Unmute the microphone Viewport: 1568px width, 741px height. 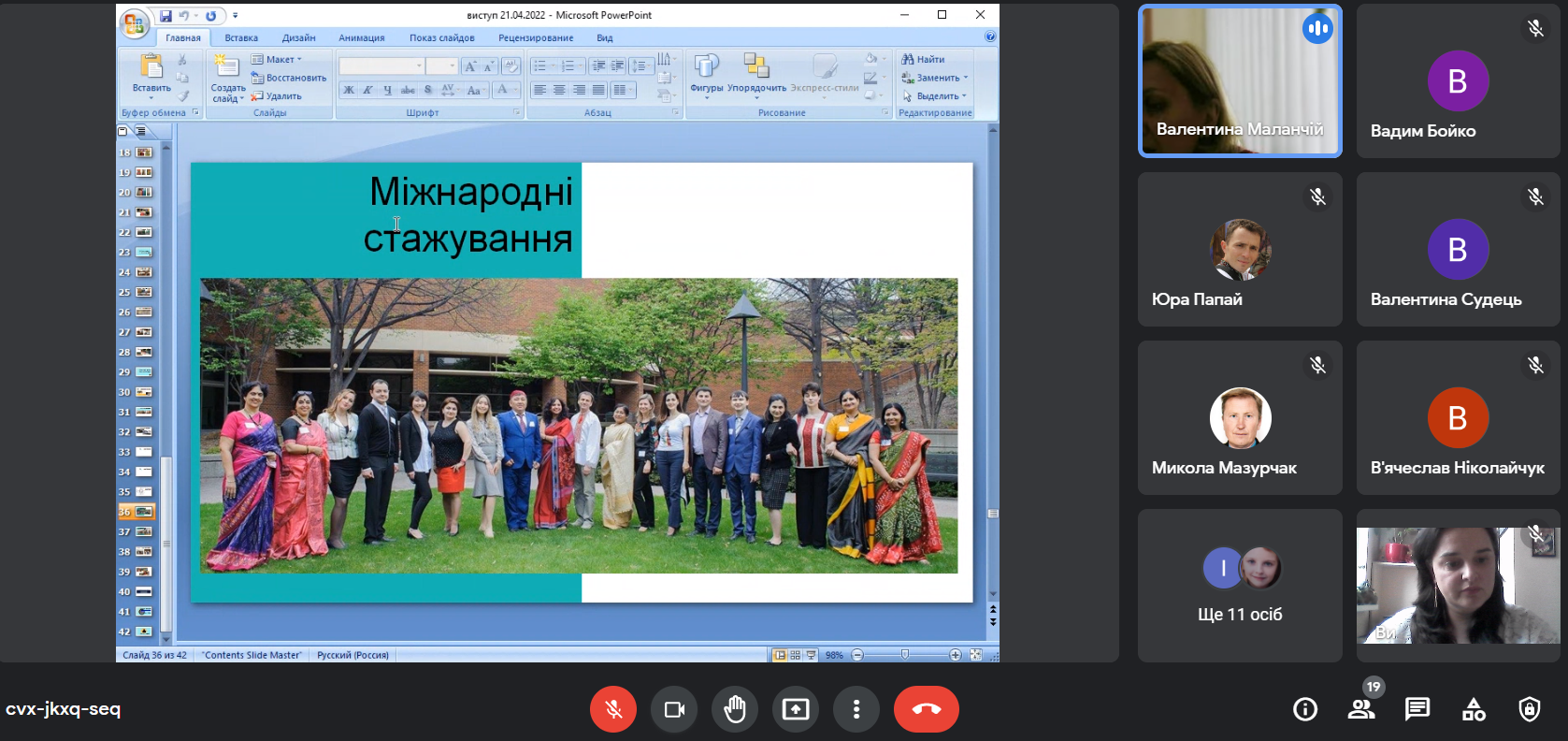613,709
